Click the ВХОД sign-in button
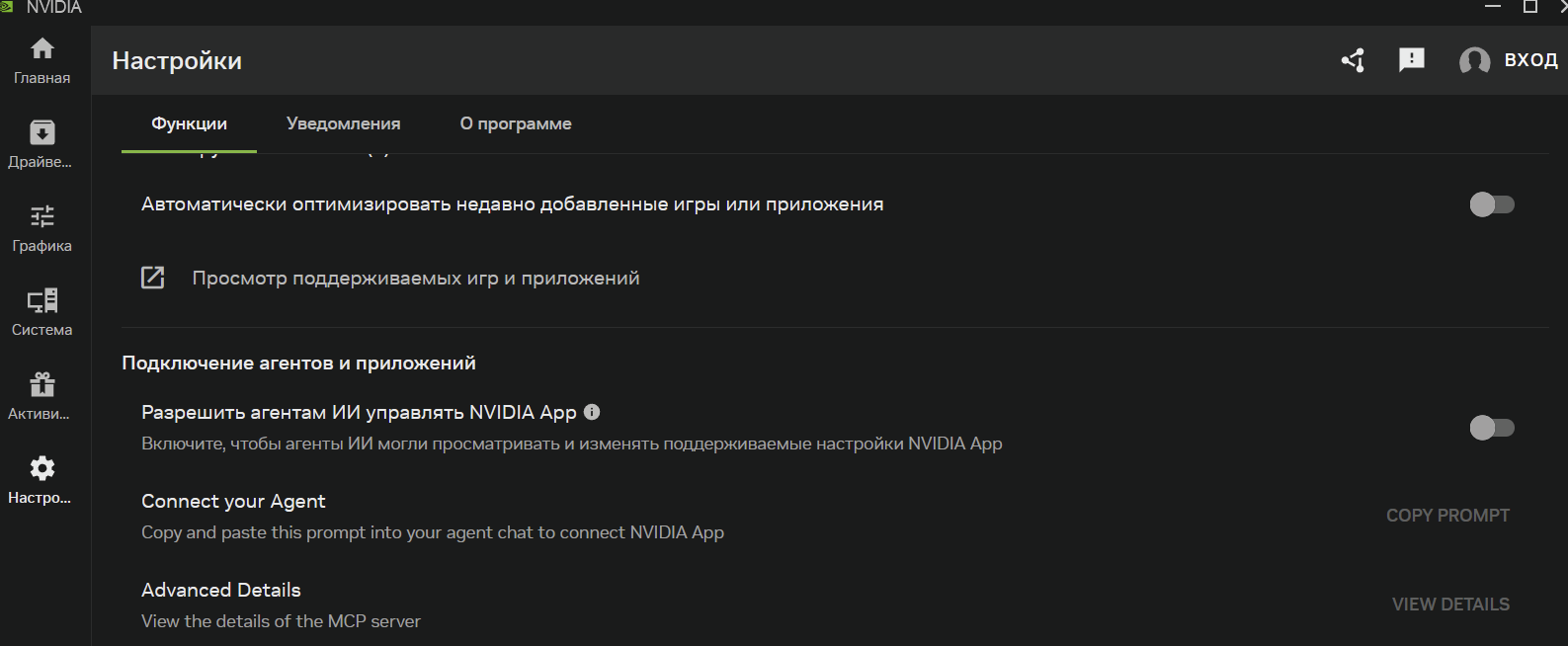Image resolution: width=1568 pixels, height=646 pixels. point(1530,60)
